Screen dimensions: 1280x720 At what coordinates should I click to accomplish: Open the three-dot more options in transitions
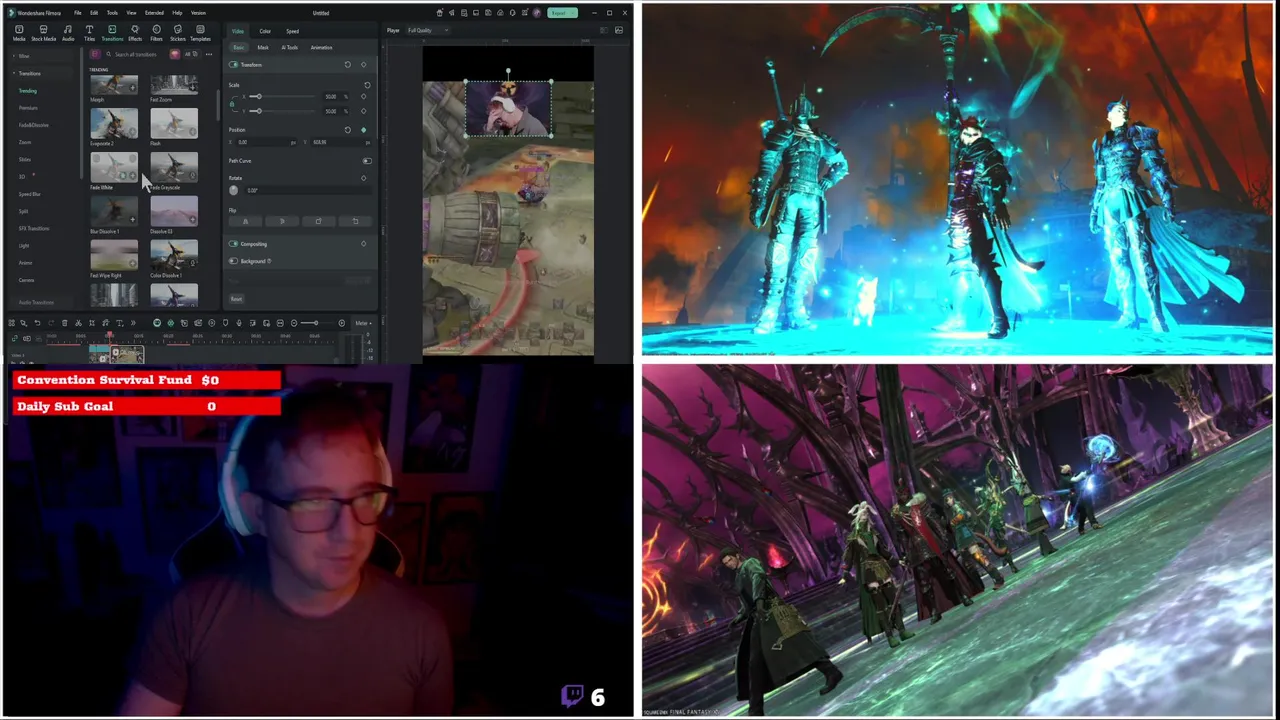[209, 54]
